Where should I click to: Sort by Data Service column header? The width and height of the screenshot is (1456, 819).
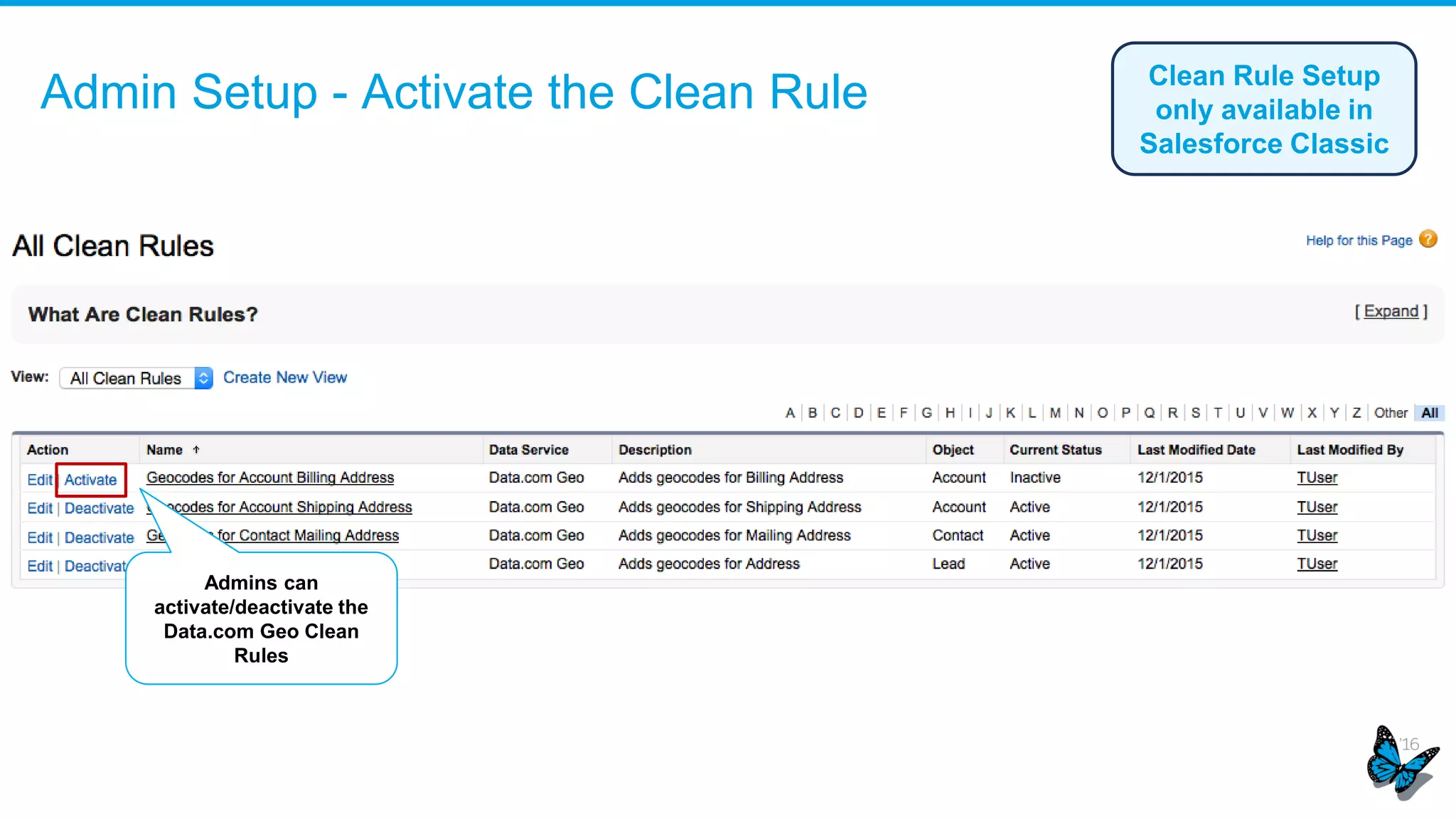click(529, 450)
